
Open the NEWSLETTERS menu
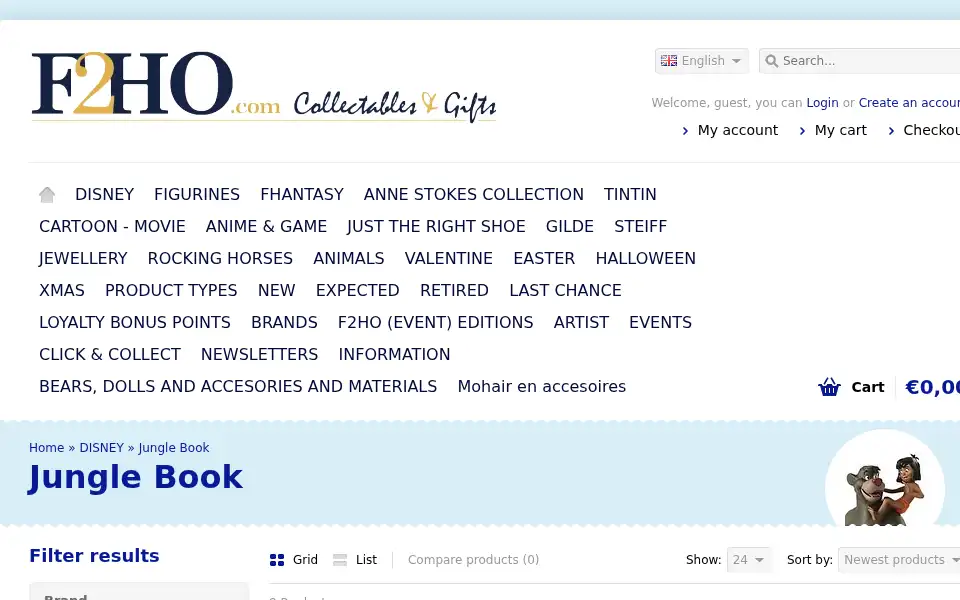tap(259, 354)
